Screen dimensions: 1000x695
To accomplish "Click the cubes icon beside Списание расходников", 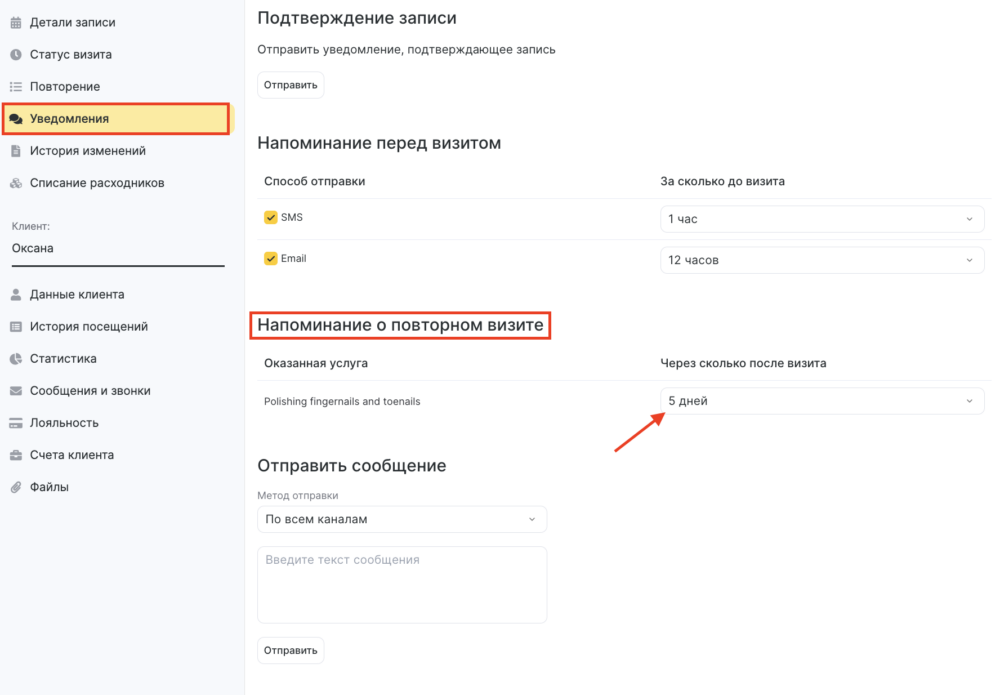I will (x=16, y=183).
